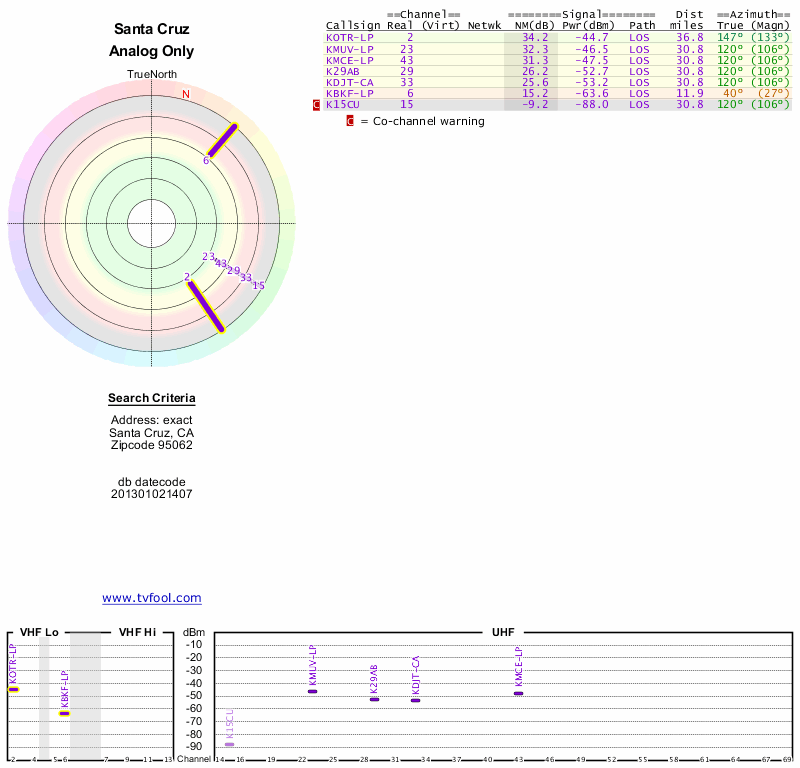
Task: Select the KBKF-LP marker in VHF Lo chart
Action: [x=64, y=713]
